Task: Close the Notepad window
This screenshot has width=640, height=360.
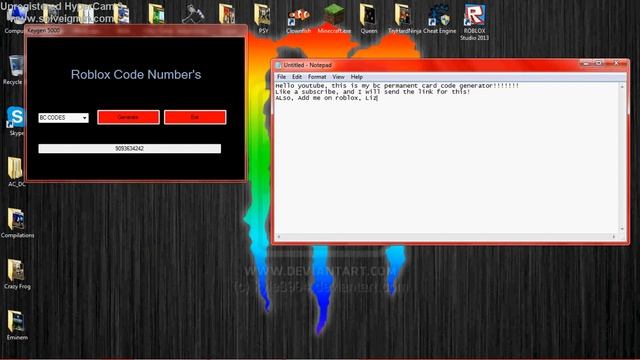Action: coord(616,63)
